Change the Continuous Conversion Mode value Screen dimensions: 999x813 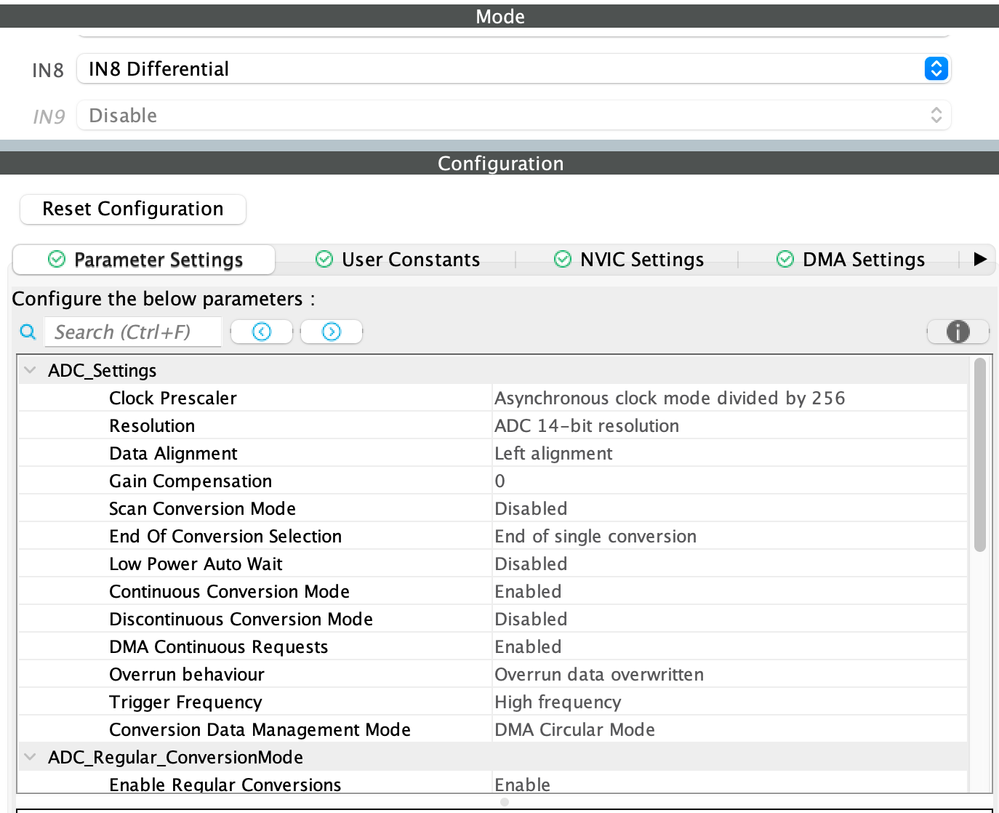[600, 591]
